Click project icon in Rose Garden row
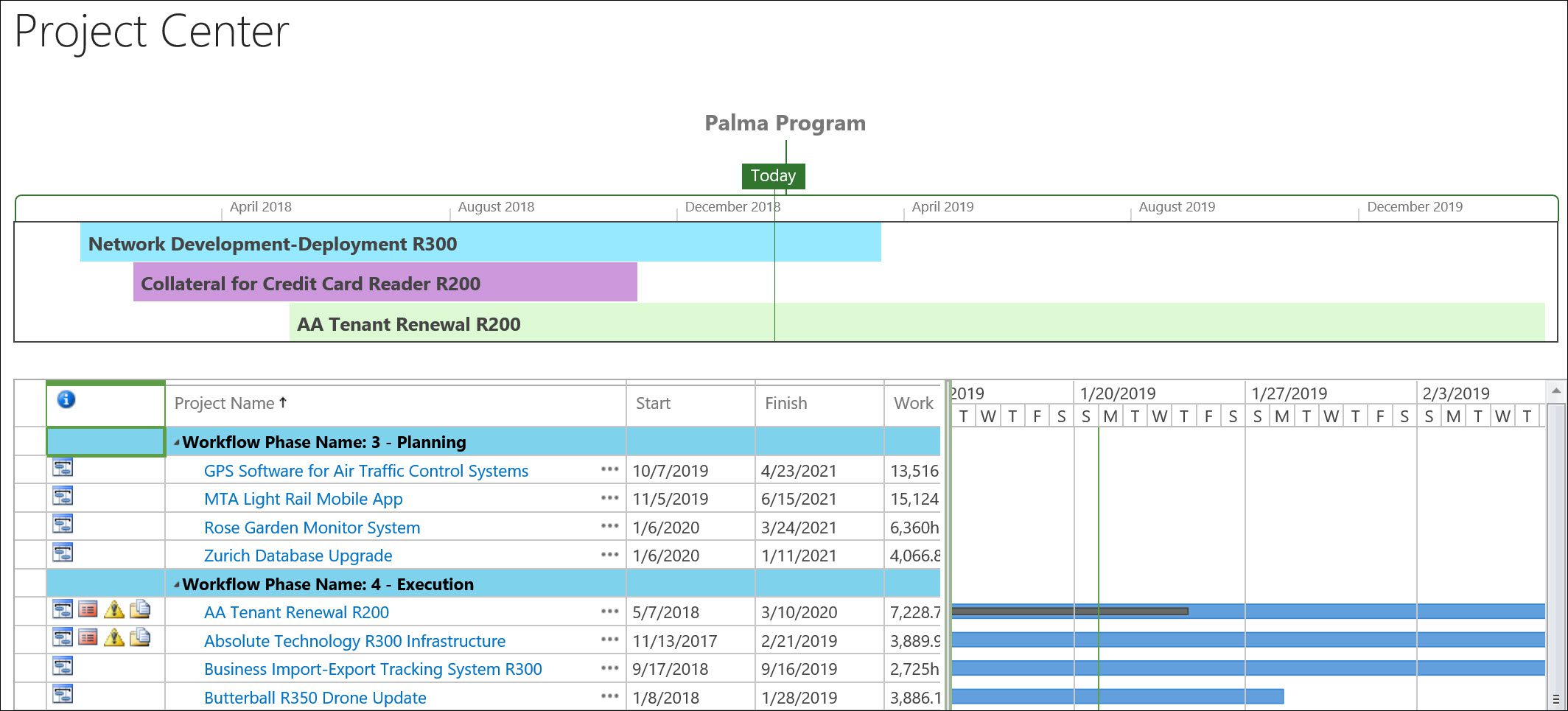Viewport: 1568px width, 711px height. click(x=63, y=525)
